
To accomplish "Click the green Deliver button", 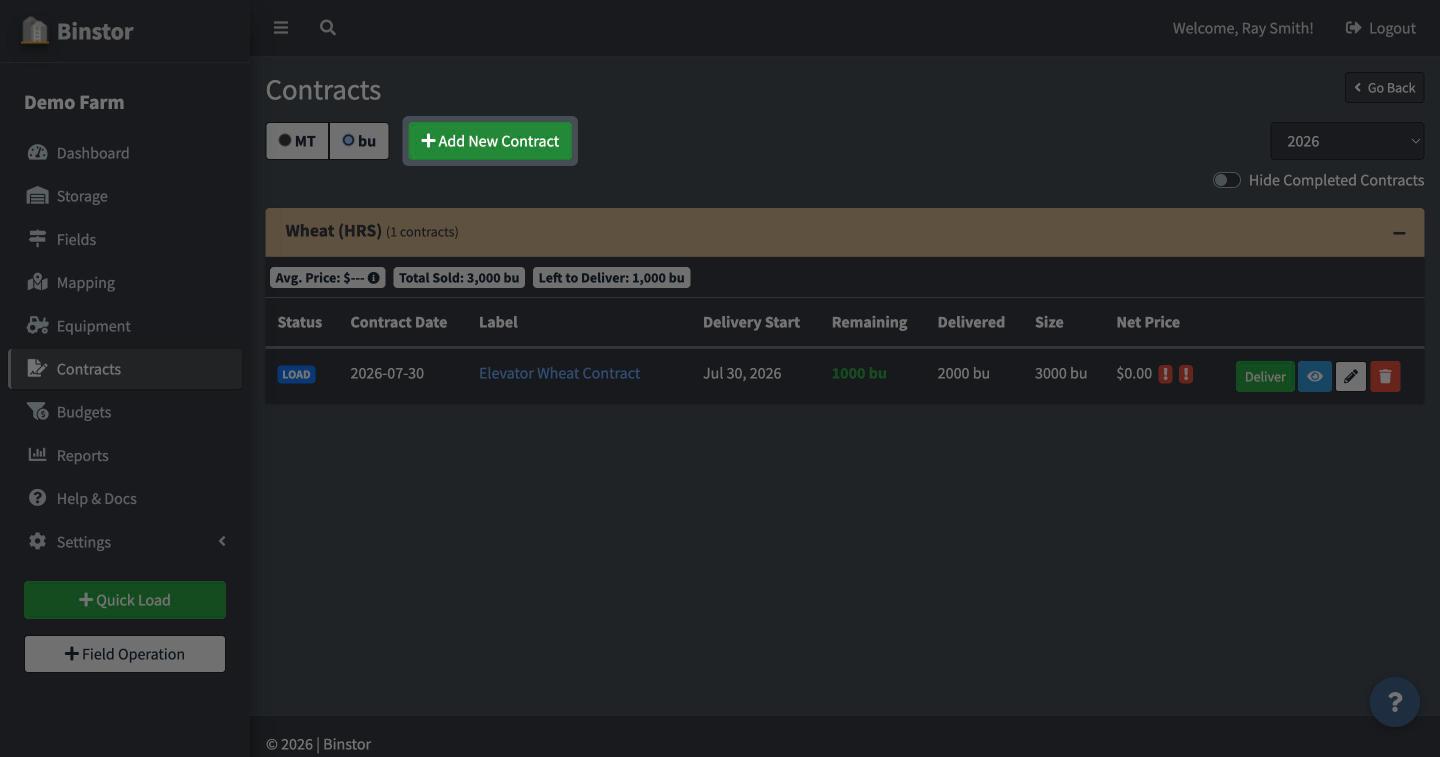I will click(1265, 376).
